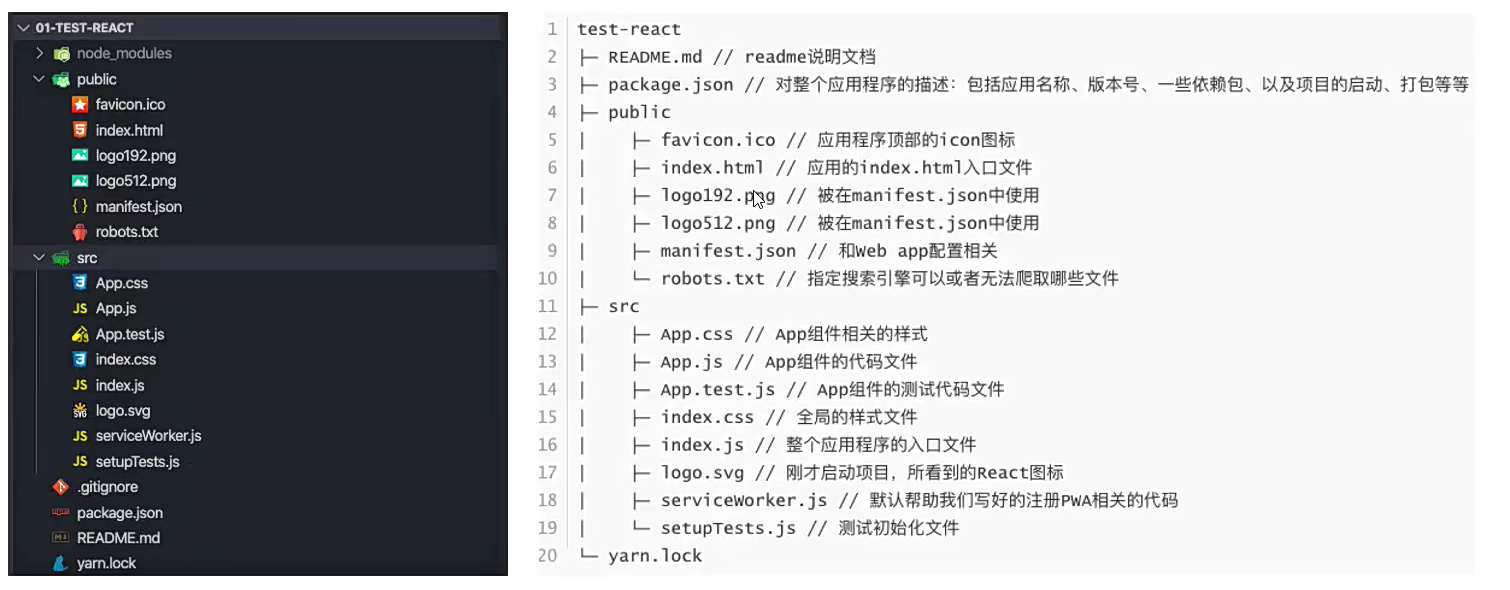Open README.md file
This screenshot has height=590, width=1510.
coord(118,538)
